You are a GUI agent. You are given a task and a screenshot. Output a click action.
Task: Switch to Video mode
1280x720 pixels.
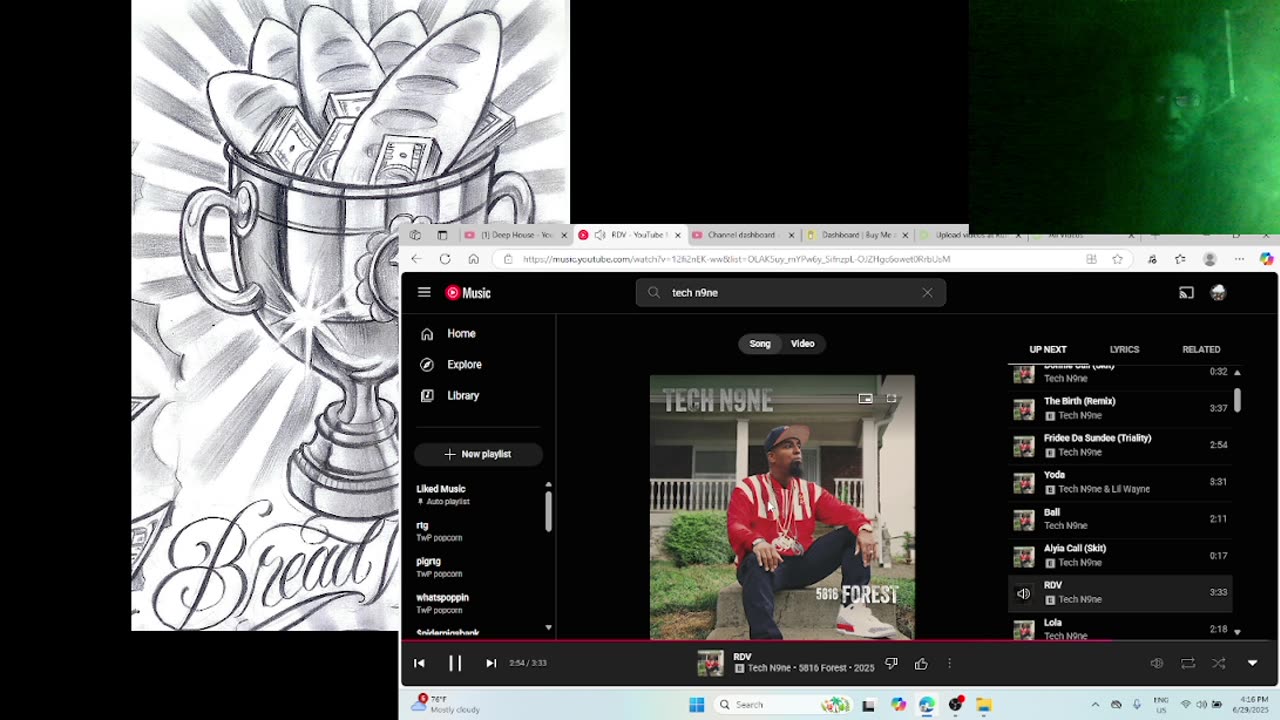coord(803,344)
